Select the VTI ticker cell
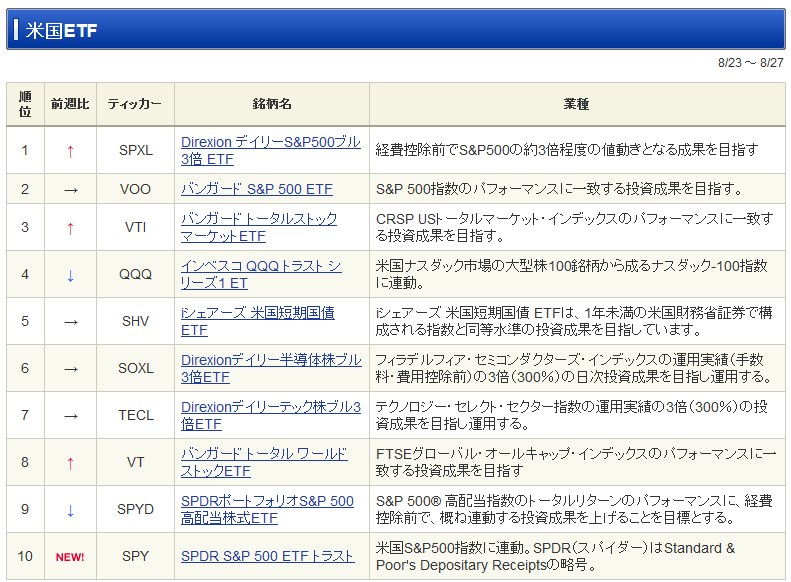Viewport: 791px width, 582px height. click(136, 227)
